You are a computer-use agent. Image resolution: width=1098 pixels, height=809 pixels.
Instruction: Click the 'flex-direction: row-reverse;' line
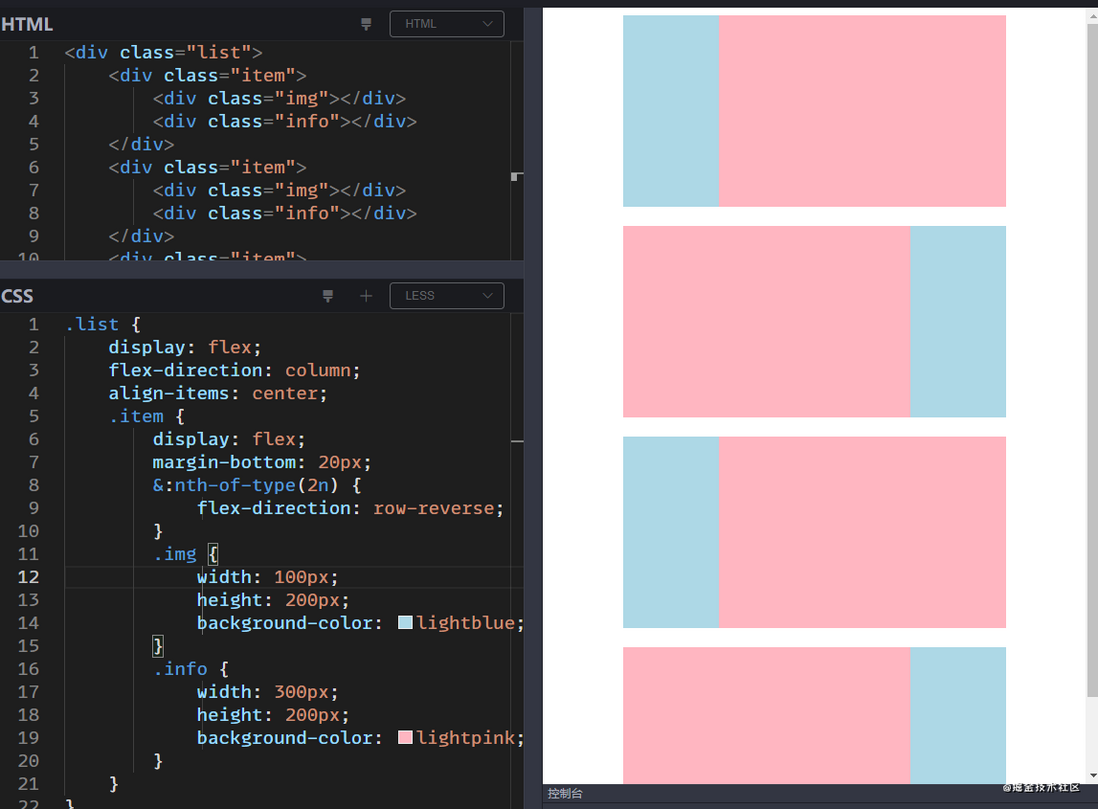350,509
